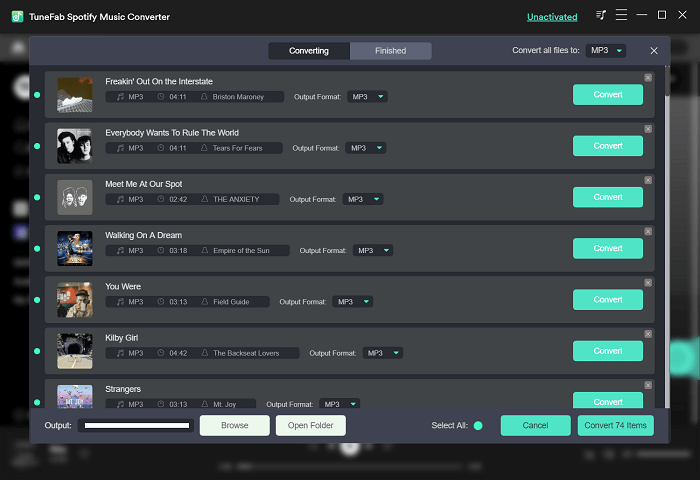Click the Output path input field
The height and width of the screenshot is (480, 700).
pos(135,426)
